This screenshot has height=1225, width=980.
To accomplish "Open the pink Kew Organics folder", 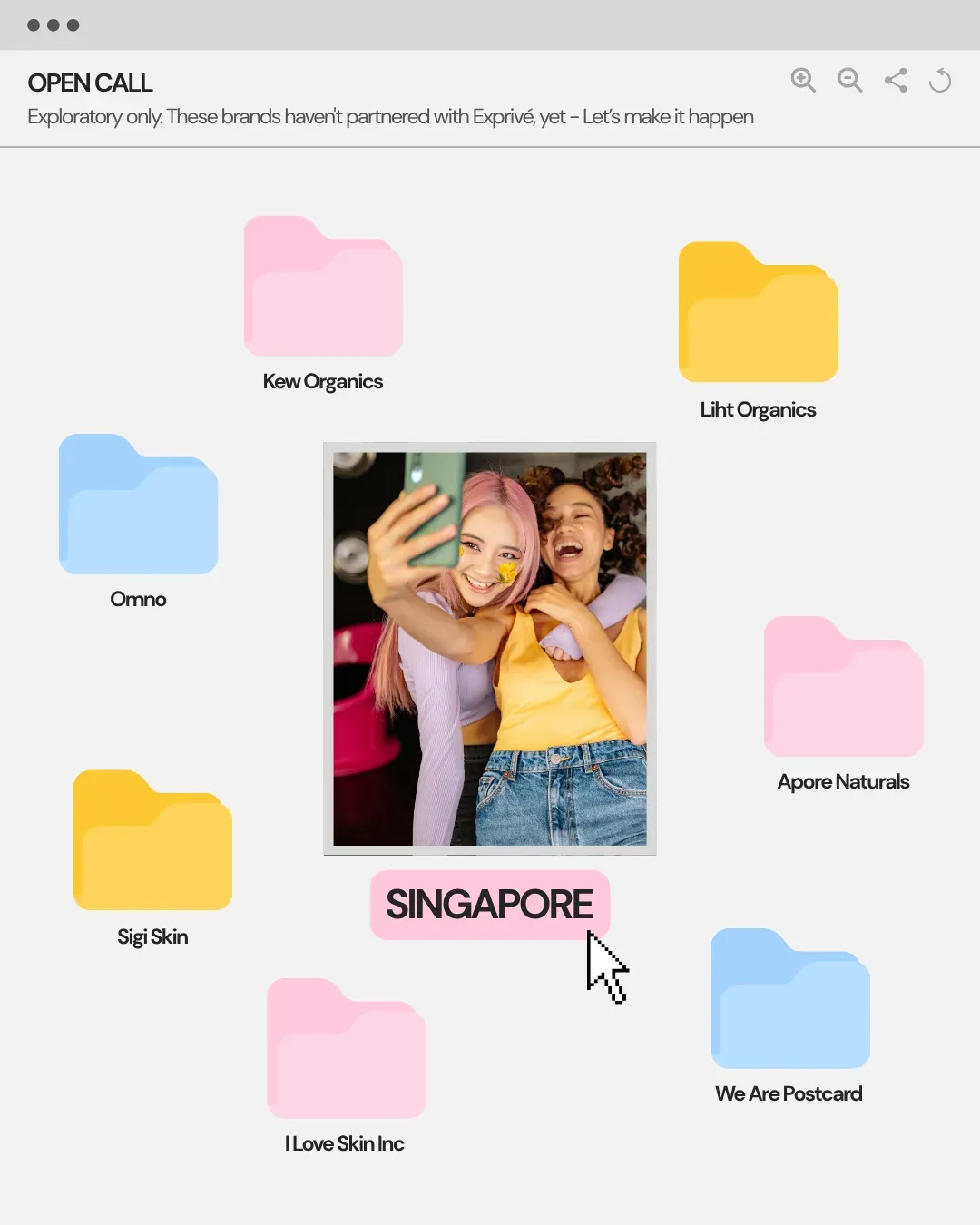I will pyautogui.click(x=323, y=286).
